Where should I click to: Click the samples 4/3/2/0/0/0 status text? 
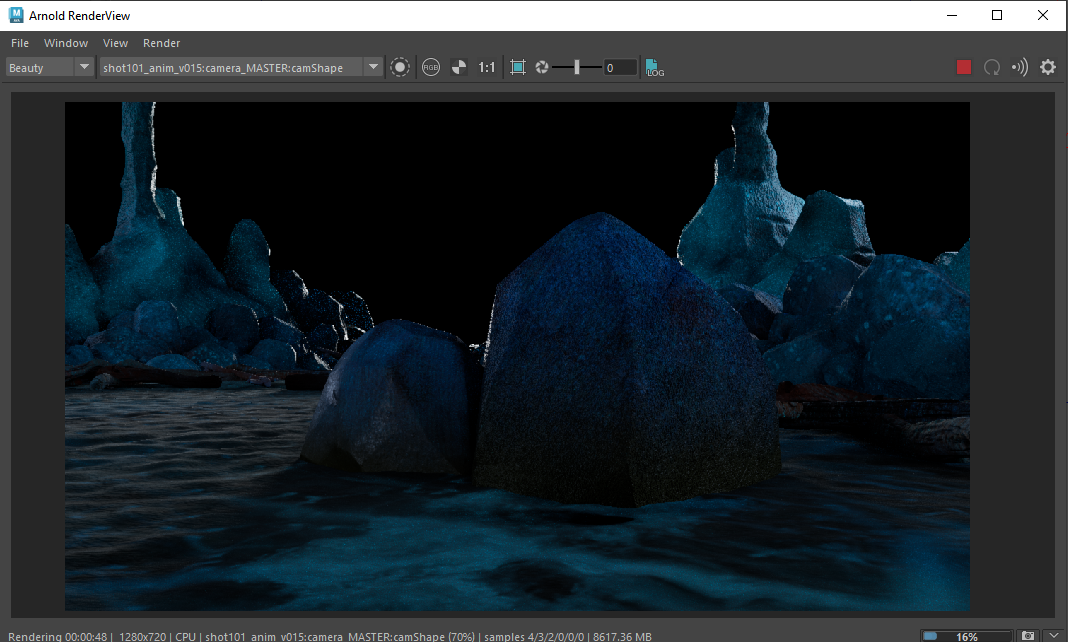click(x=534, y=637)
